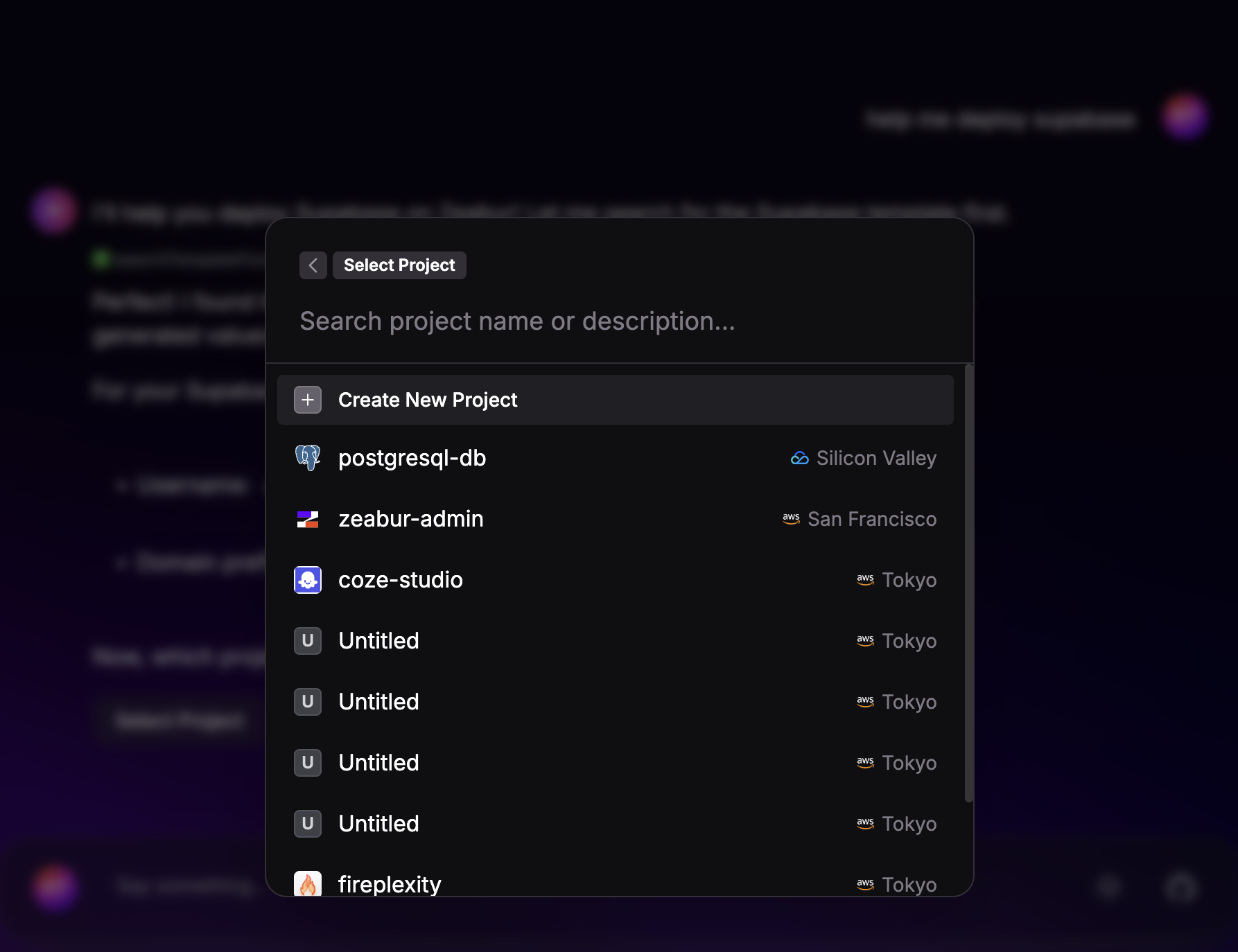This screenshot has height=952, width=1238.
Task: Click the zeabur-admin project icon
Action: (x=308, y=518)
